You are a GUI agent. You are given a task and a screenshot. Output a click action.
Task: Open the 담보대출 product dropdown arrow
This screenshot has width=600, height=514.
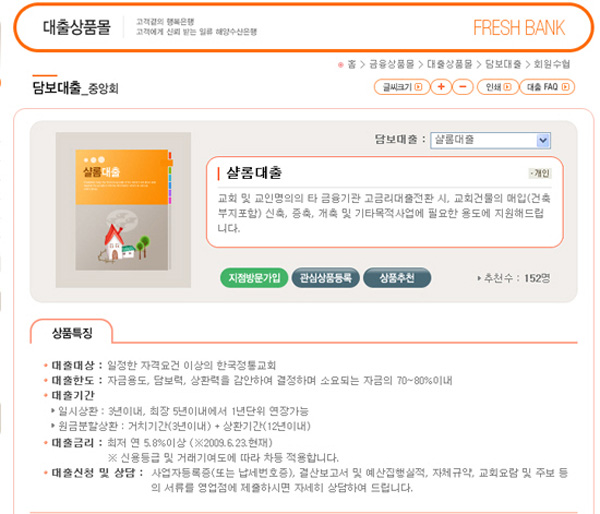[x=543, y=140]
